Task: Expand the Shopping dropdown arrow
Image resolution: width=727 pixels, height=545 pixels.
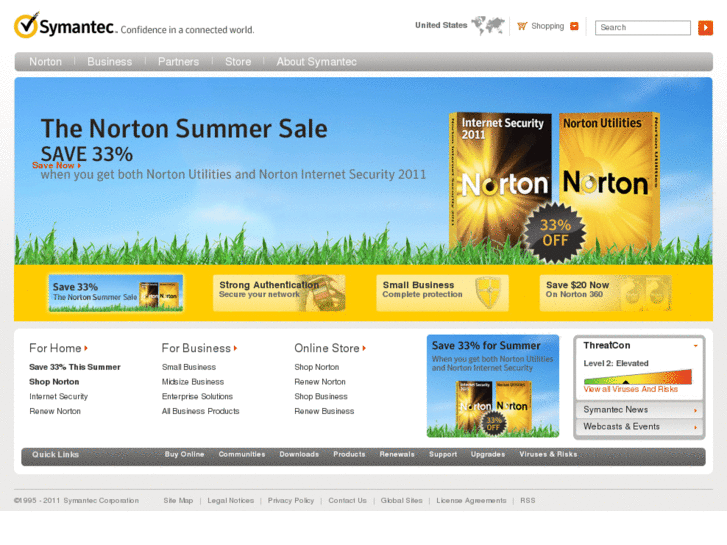Action: (x=574, y=26)
